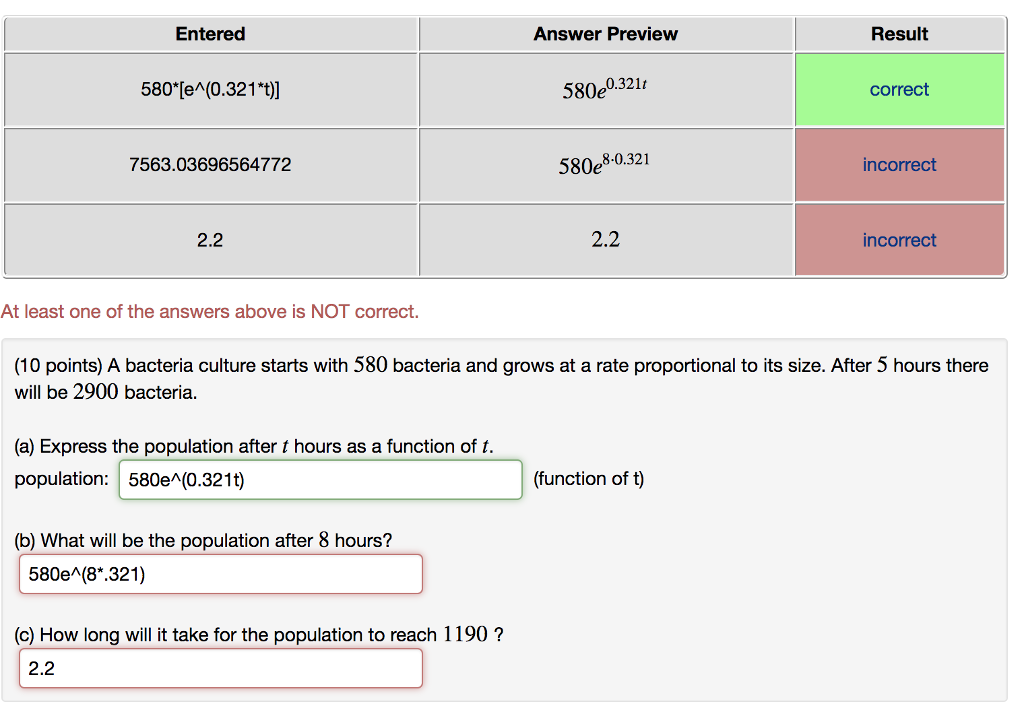Select the part (b) answer box

(x=220, y=573)
